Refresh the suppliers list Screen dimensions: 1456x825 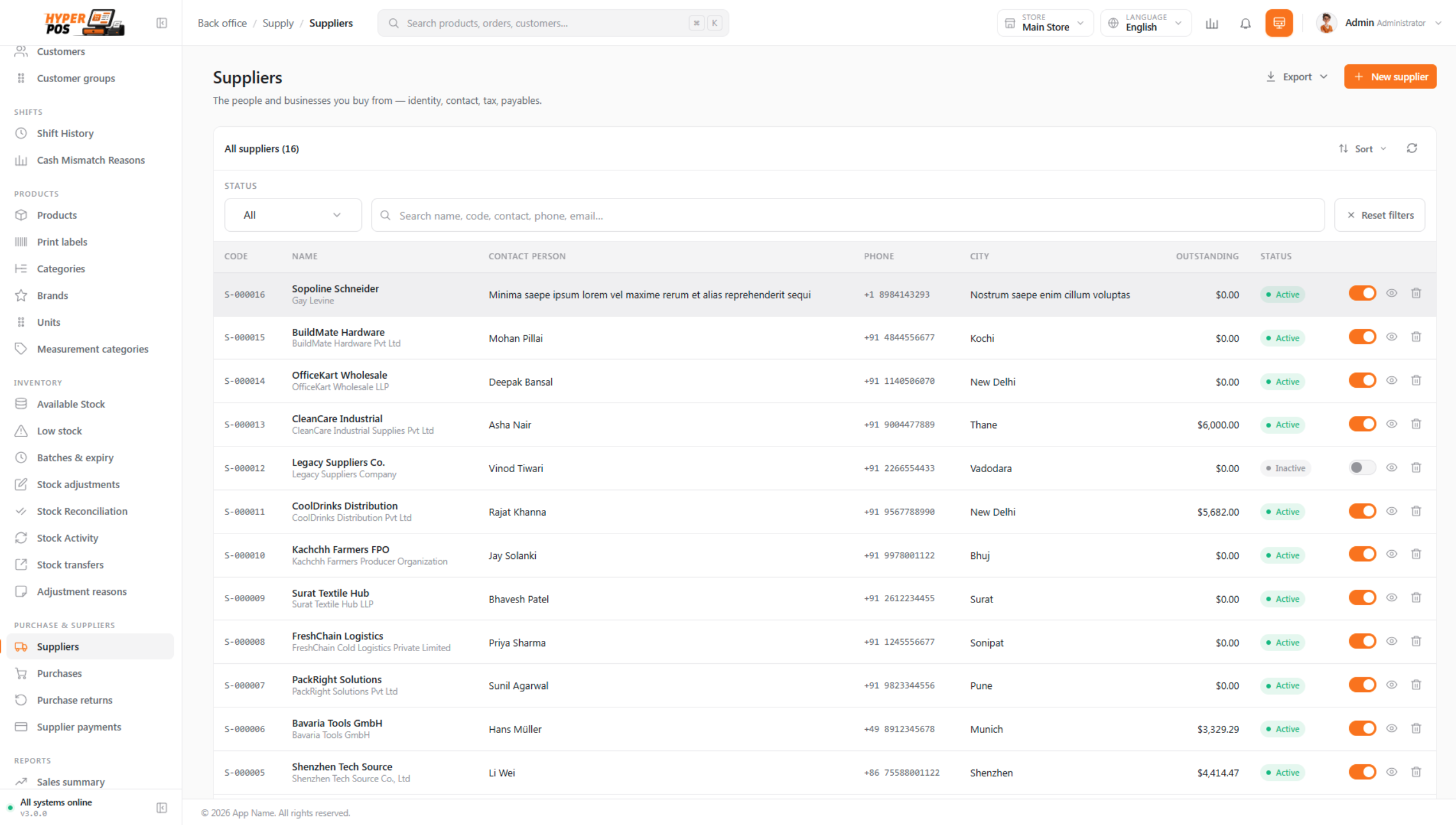click(1412, 149)
